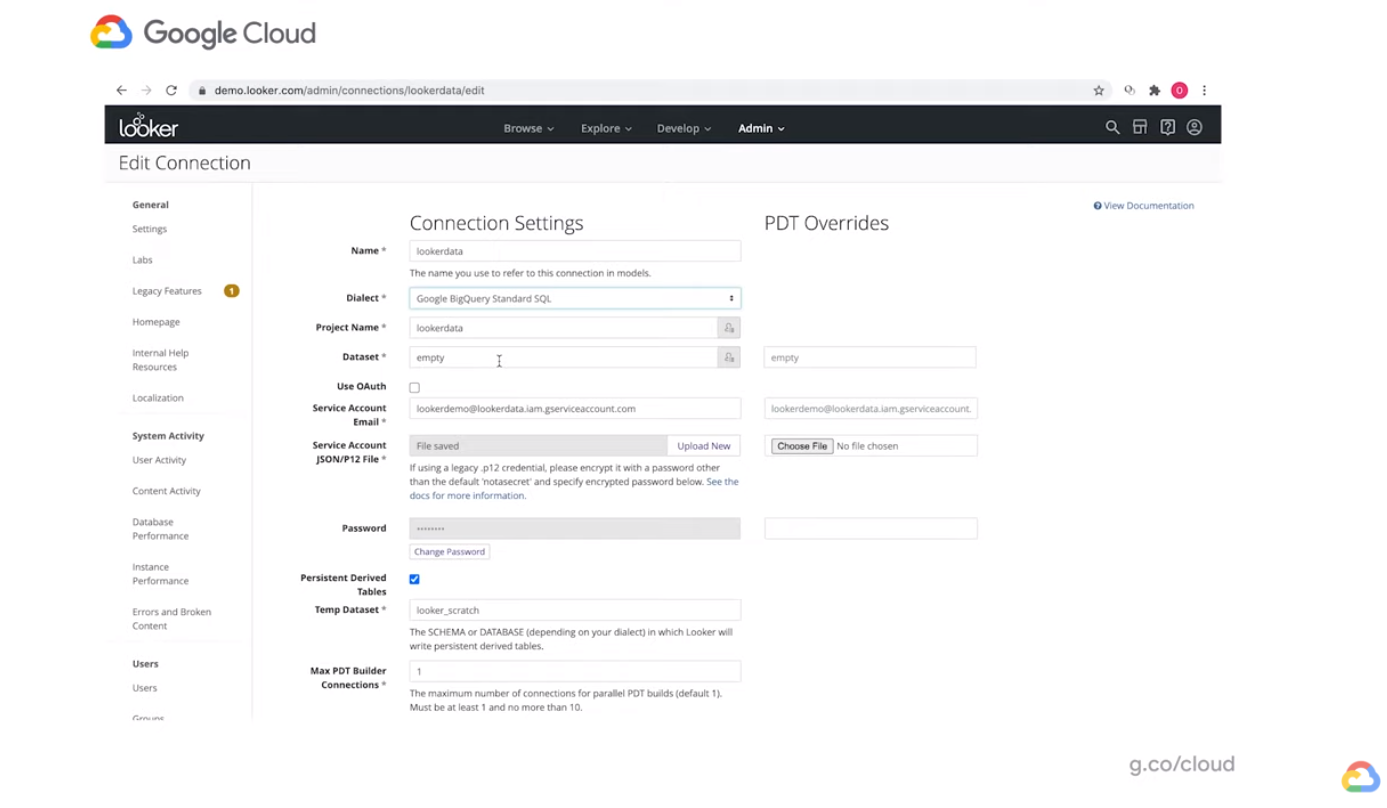The image size is (1387, 808).
Task: Open the browser extensions puzzle icon
Action: coord(1154,90)
